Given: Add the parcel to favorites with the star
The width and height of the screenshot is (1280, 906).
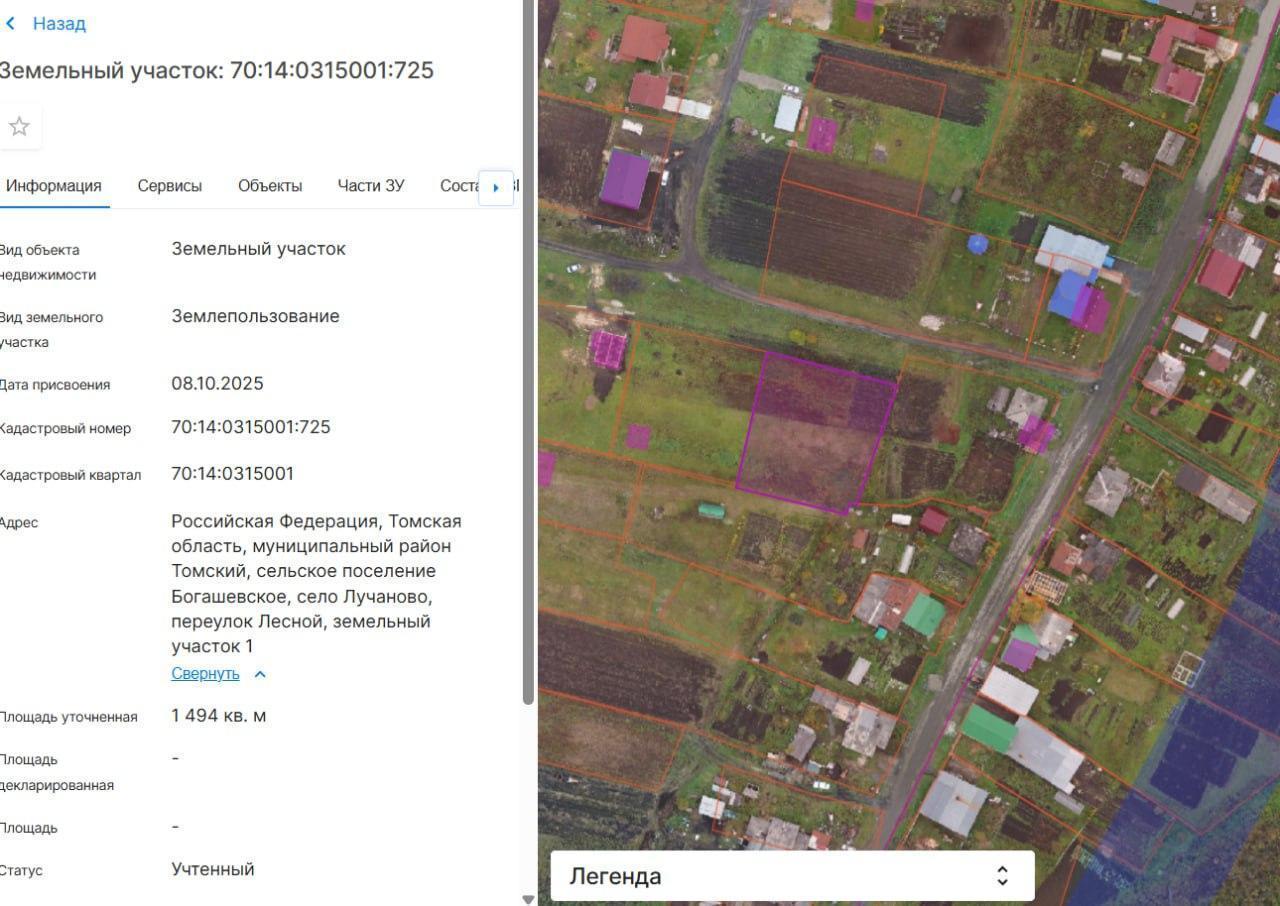Looking at the screenshot, I should click(x=19, y=127).
